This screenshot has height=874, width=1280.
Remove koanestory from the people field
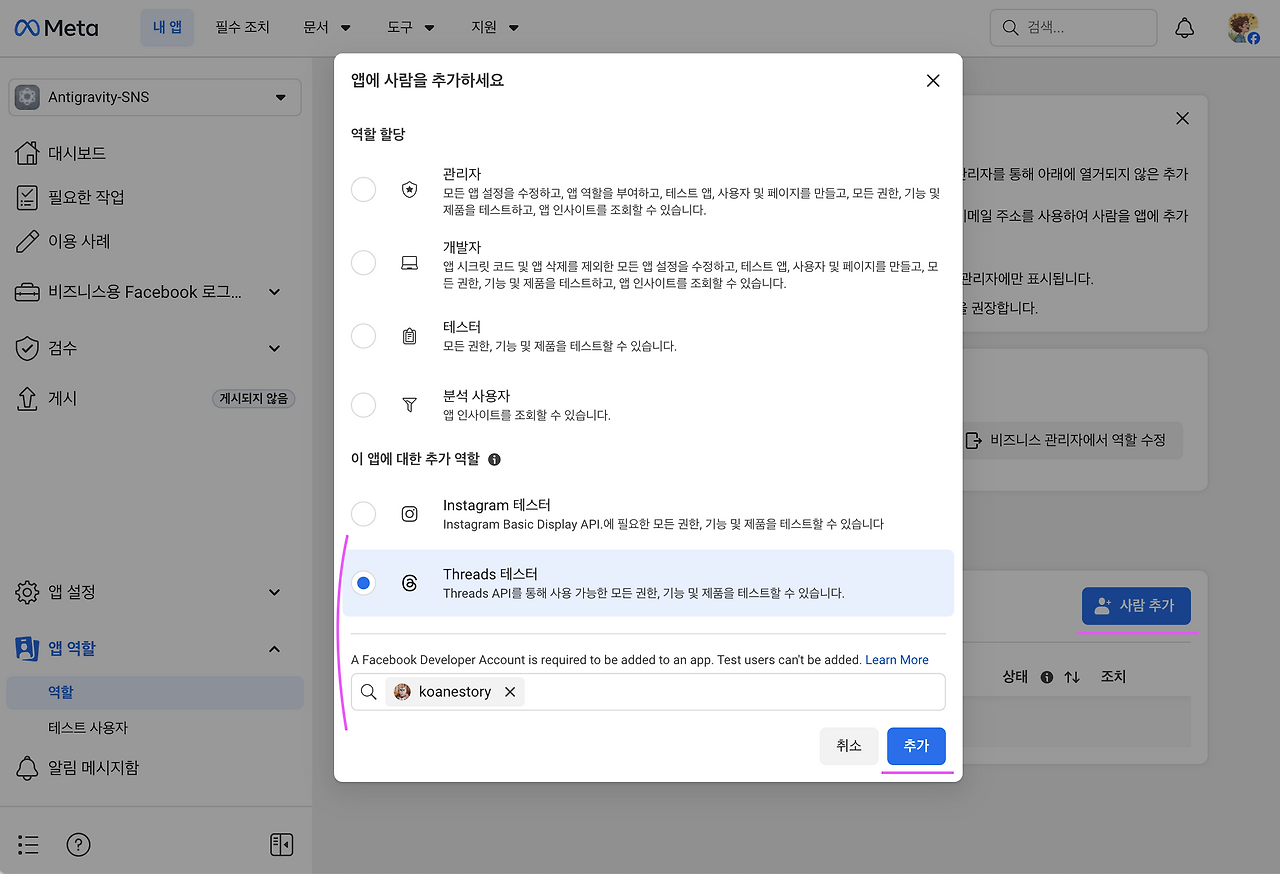[x=510, y=692]
